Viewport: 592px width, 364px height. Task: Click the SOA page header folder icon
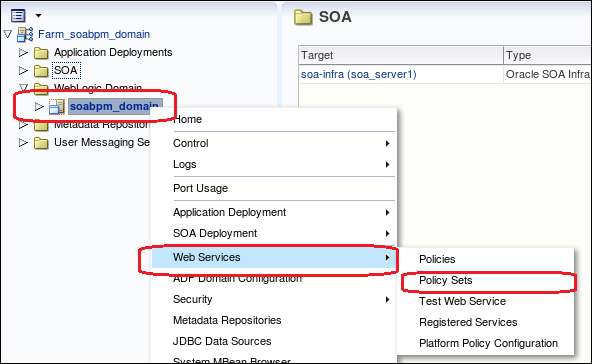[x=303, y=17]
